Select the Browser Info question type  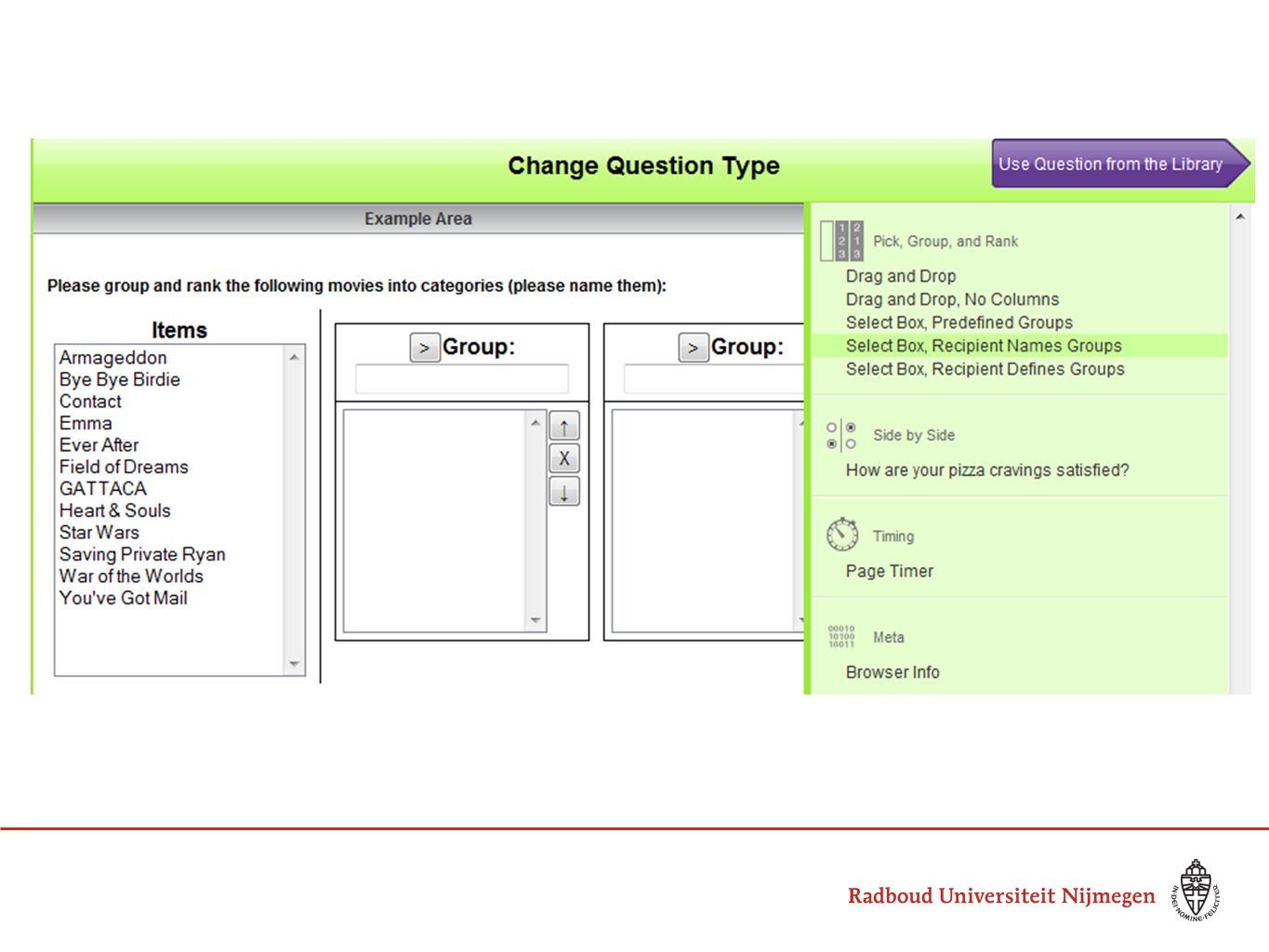point(892,672)
